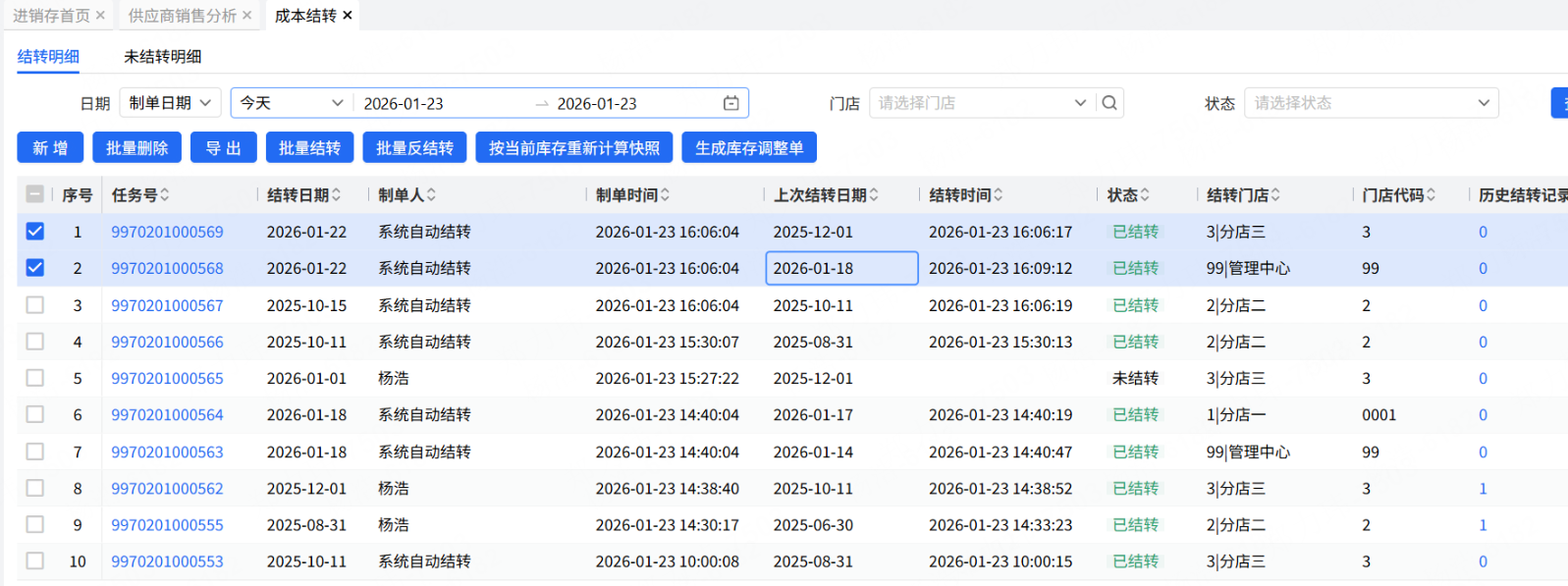The image size is (1568, 586).
Task: Sort by 制单时间 column arrows
Action: [665, 195]
